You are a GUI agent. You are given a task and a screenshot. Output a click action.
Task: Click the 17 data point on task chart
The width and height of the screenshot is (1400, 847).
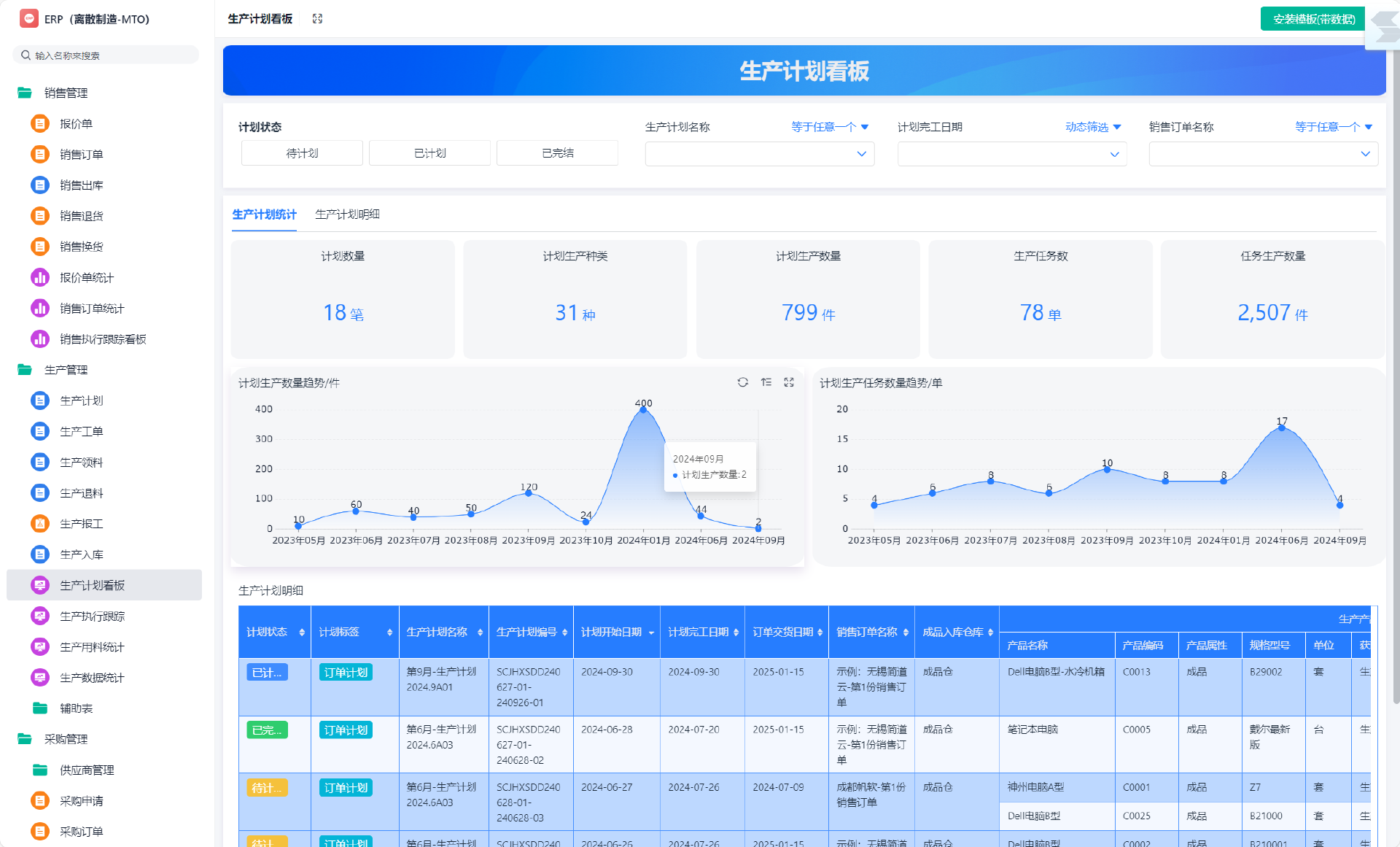1282,428
